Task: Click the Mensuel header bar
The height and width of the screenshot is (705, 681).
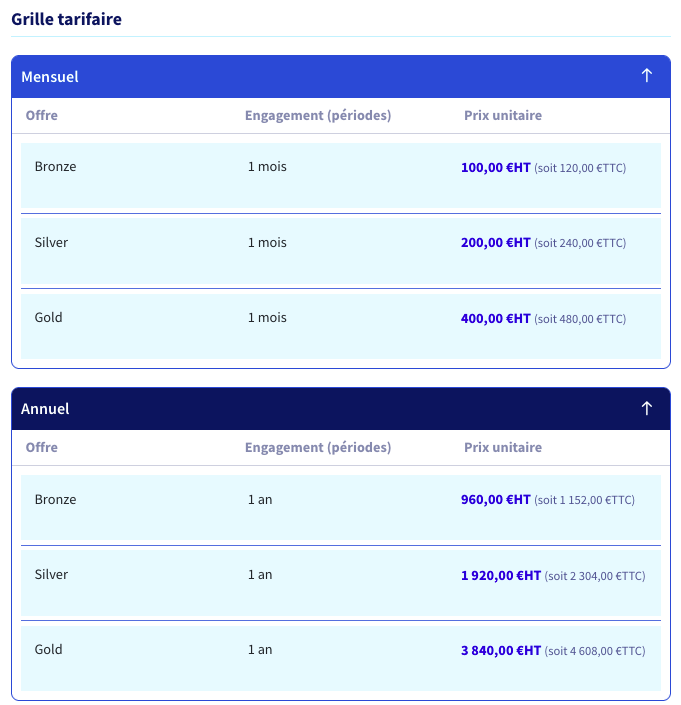Action: pyautogui.click(x=341, y=76)
